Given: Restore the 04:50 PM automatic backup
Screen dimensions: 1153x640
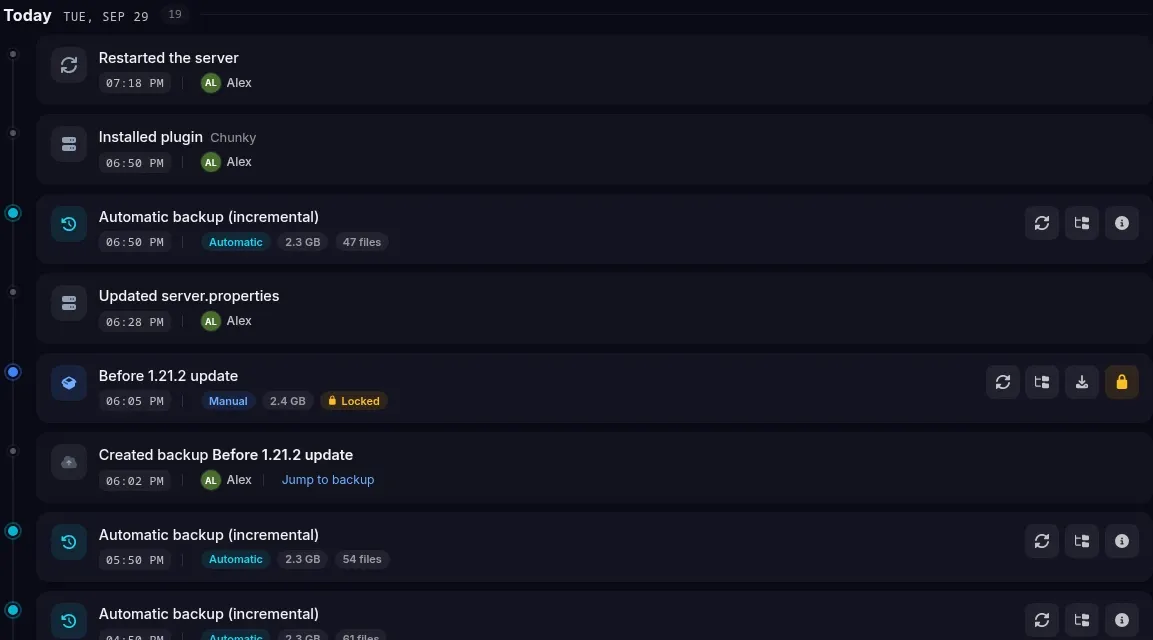Looking at the screenshot, I should pos(1042,620).
